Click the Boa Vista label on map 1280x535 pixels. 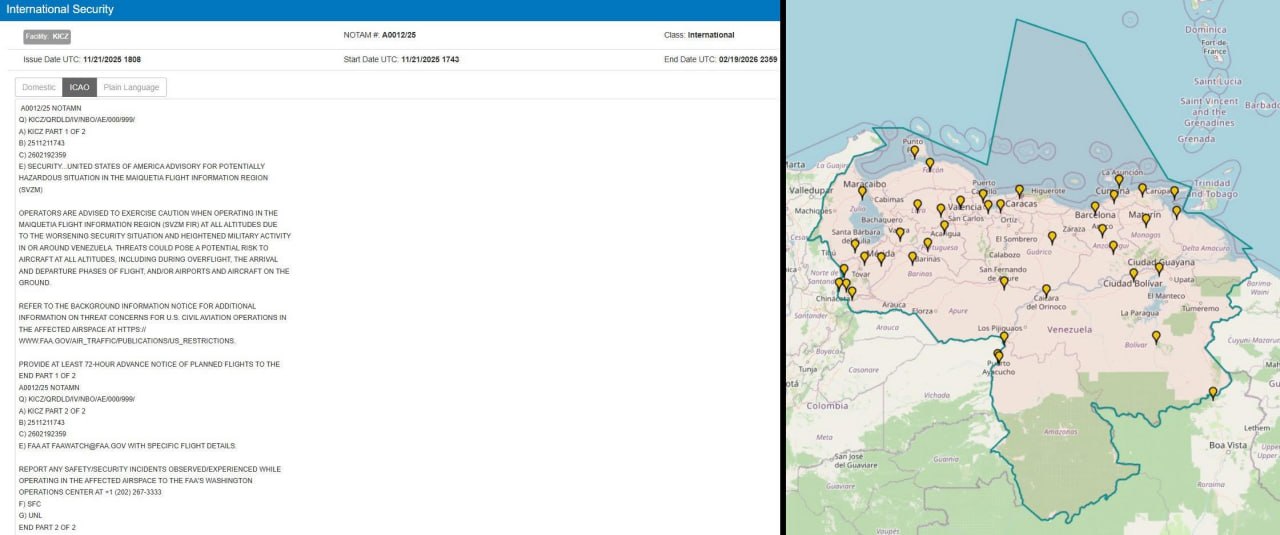pyautogui.click(x=1228, y=445)
